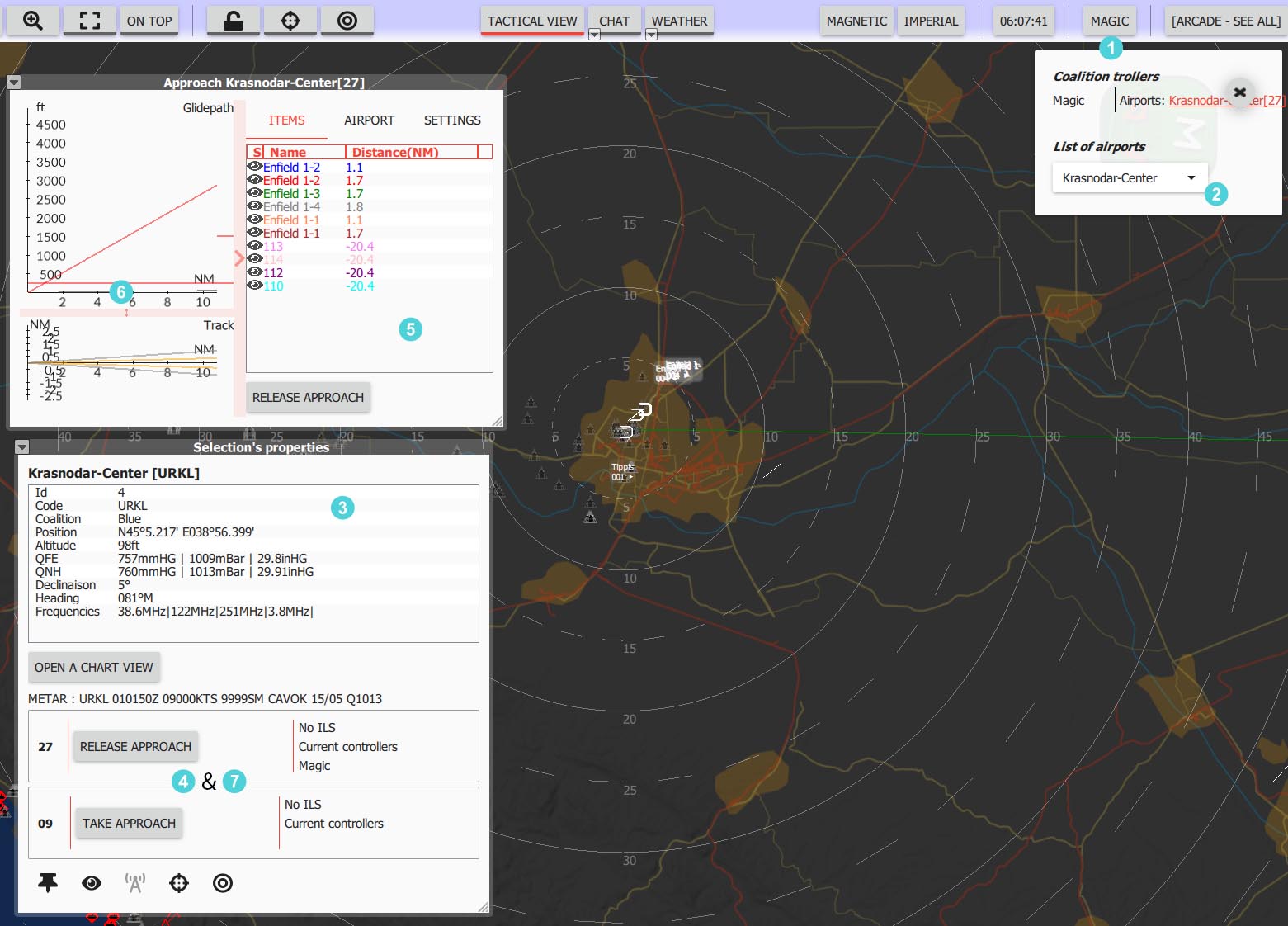The width and height of the screenshot is (1288, 926).
Task: Switch to the ITEMS tab
Action: 286,120
